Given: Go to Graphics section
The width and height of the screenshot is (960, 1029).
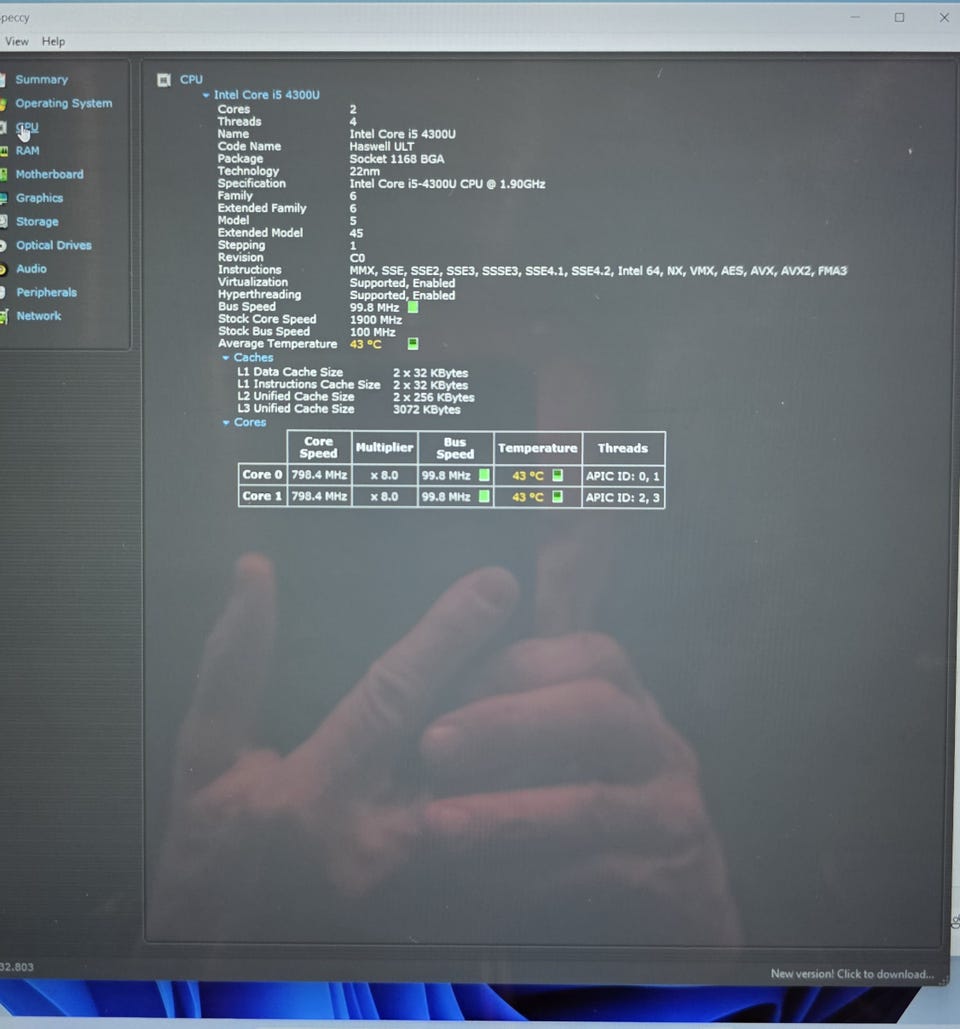Looking at the screenshot, I should point(39,198).
